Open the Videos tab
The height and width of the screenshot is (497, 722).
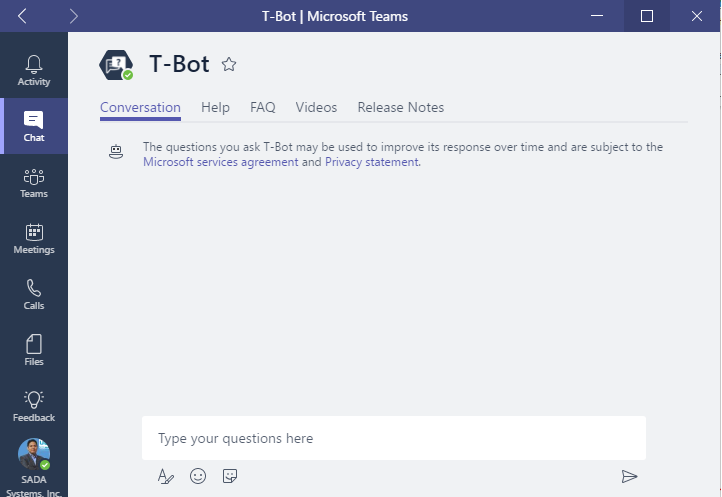click(x=316, y=108)
